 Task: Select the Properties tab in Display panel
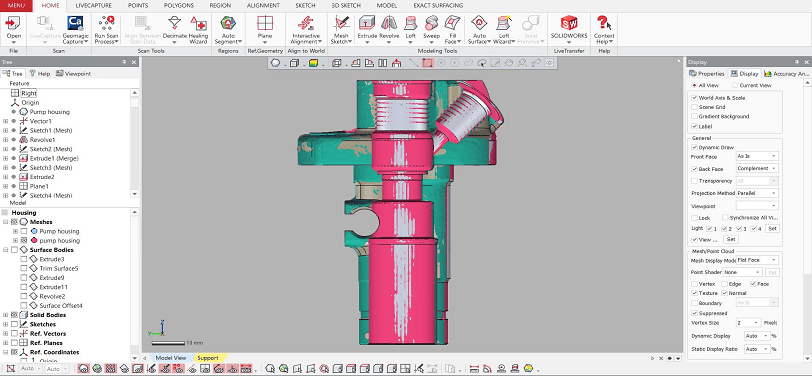click(707, 74)
